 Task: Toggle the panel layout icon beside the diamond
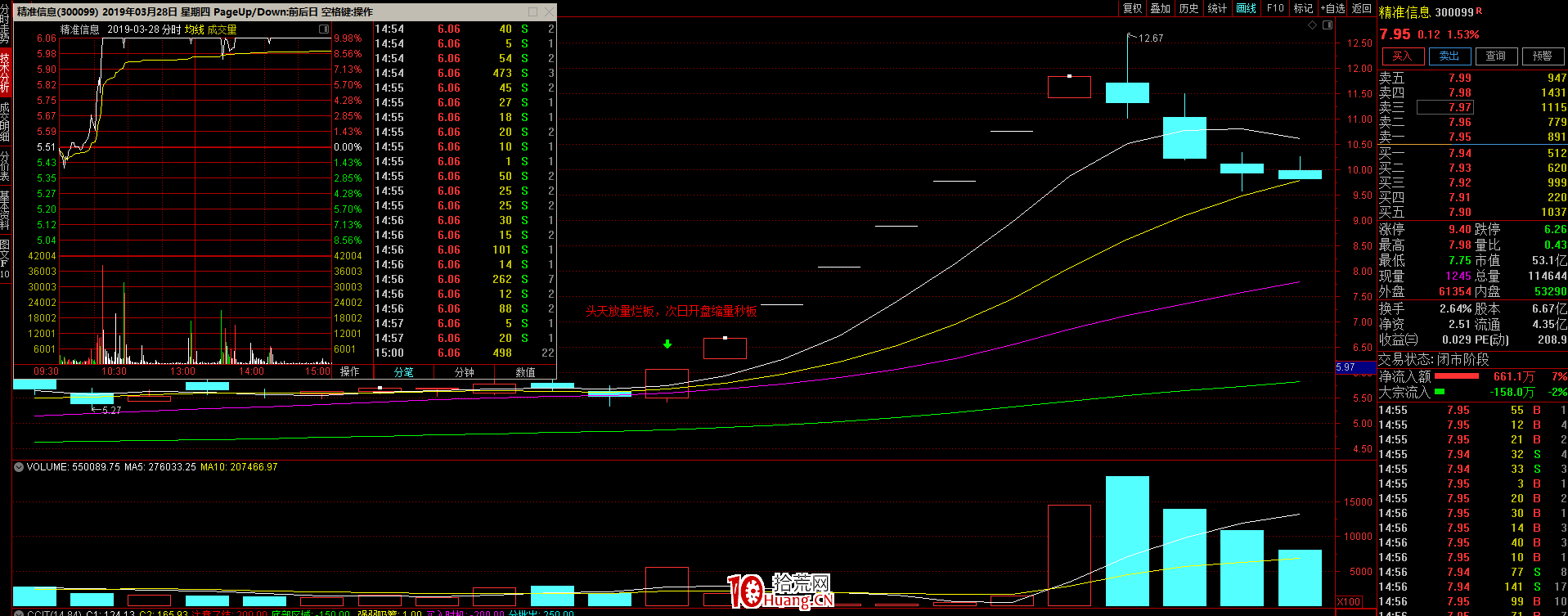click(1328, 25)
